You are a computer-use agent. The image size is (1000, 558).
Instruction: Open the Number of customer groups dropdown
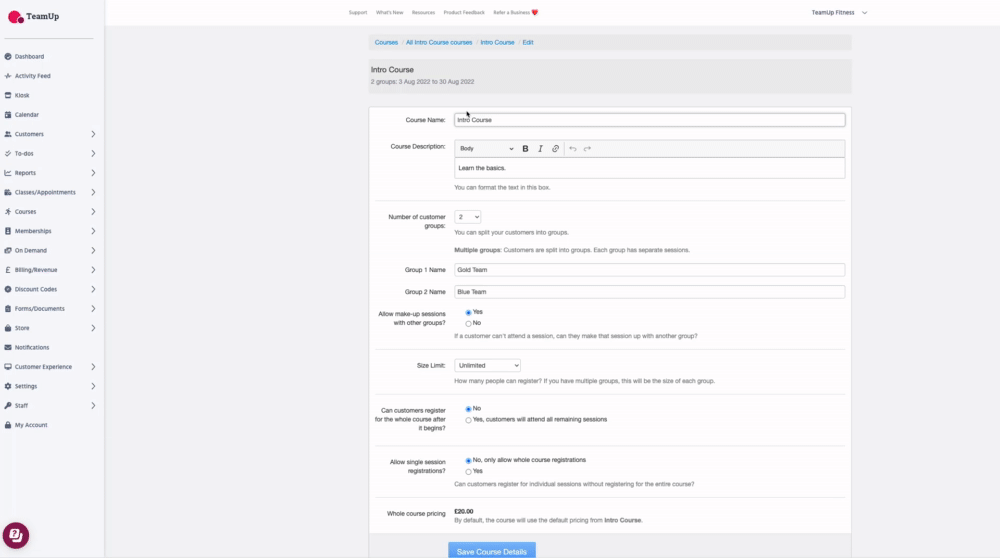pyautogui.click(x=467, y=217)
